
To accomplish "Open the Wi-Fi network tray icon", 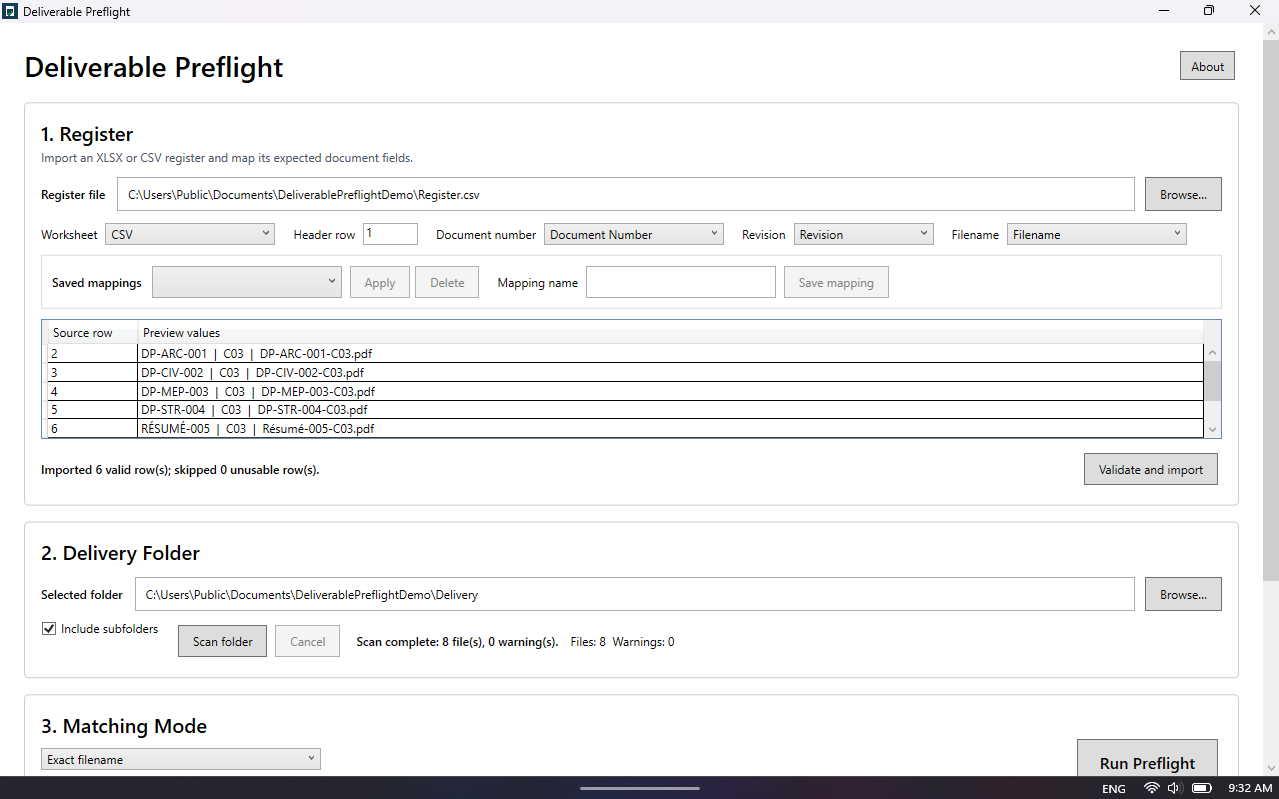I will click(x=1151, y=788).
